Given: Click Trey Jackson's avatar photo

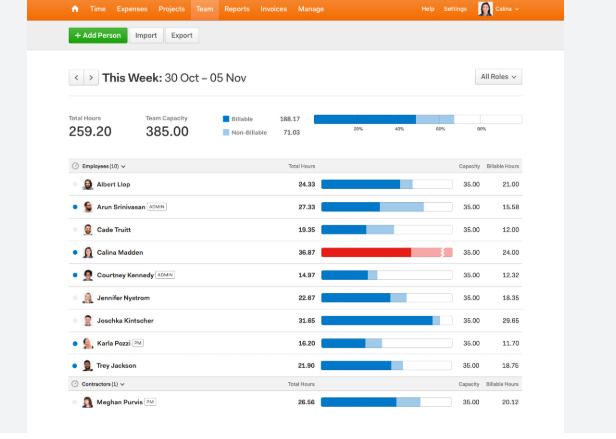Looking at the screenshot, I should point(88,366).
